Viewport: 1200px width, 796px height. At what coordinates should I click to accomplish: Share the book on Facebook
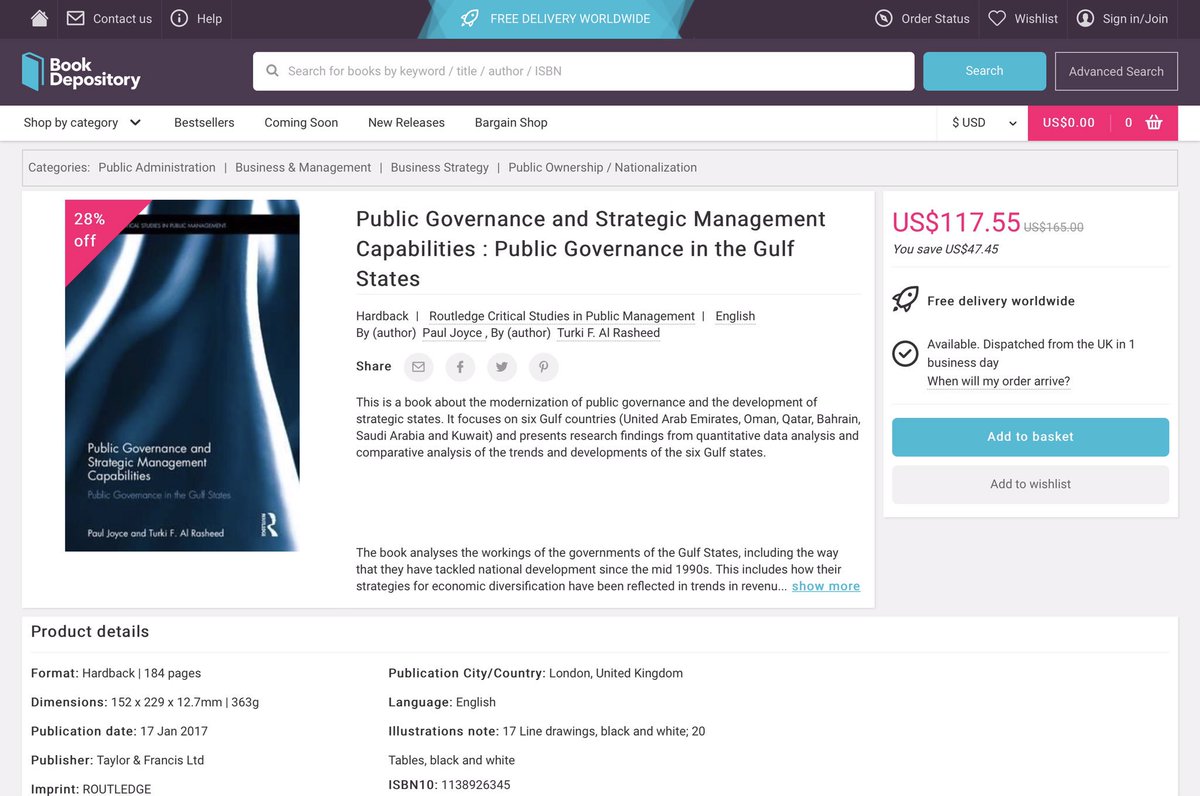pos(460,367)
